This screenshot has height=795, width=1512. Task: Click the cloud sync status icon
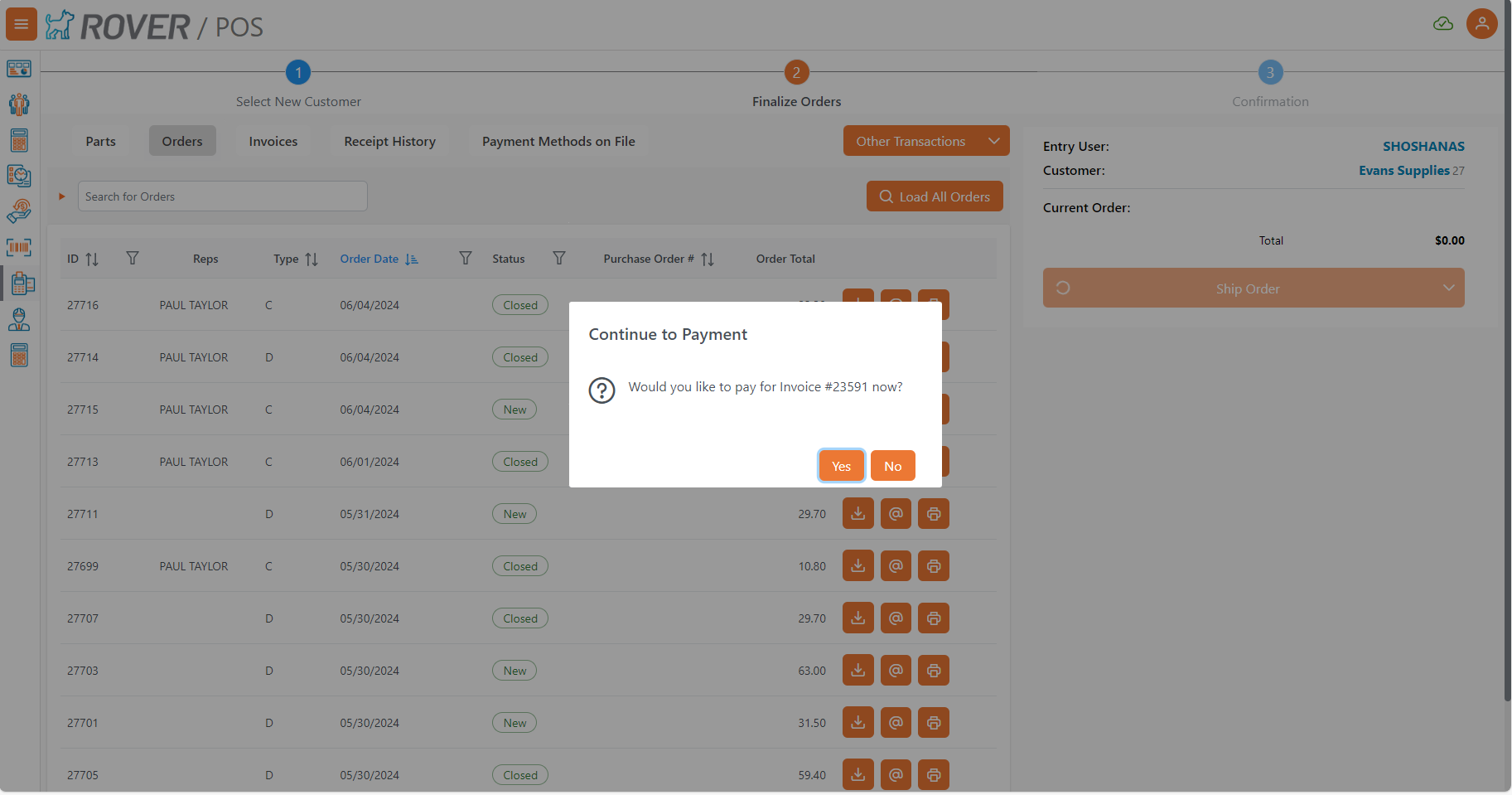(1443, 23)
